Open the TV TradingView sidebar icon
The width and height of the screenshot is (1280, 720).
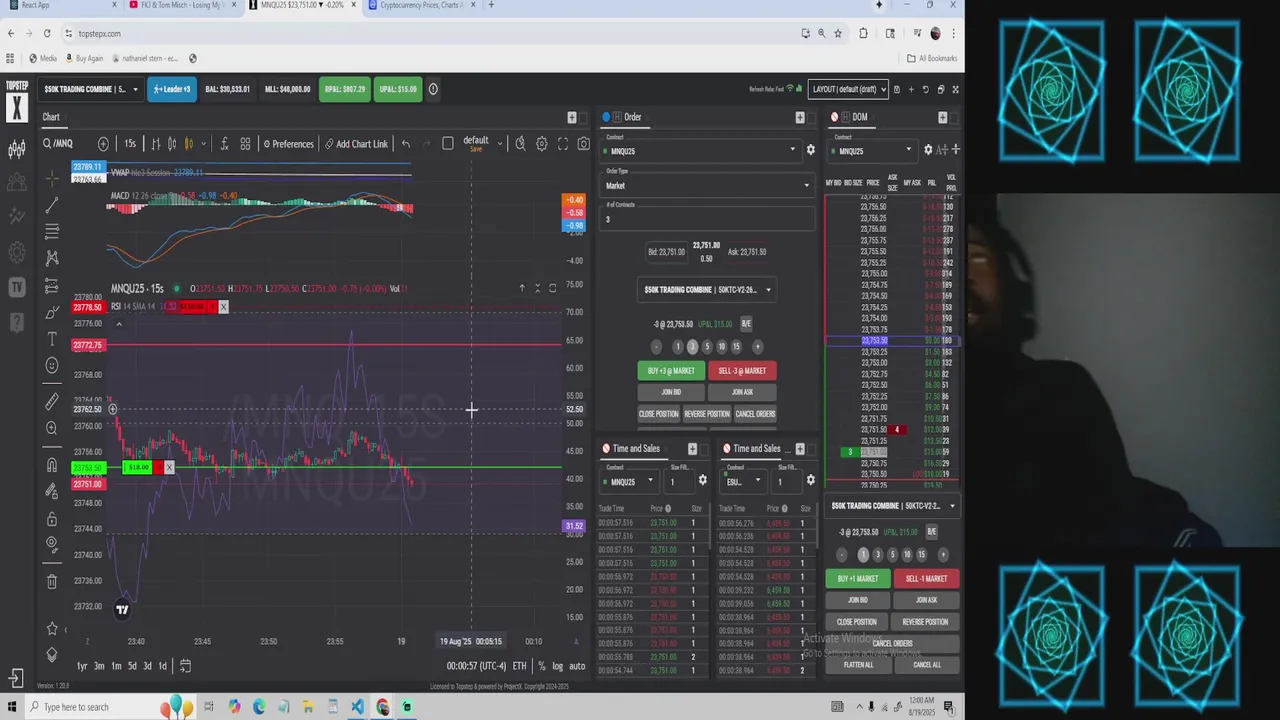(x=16, y=287)
